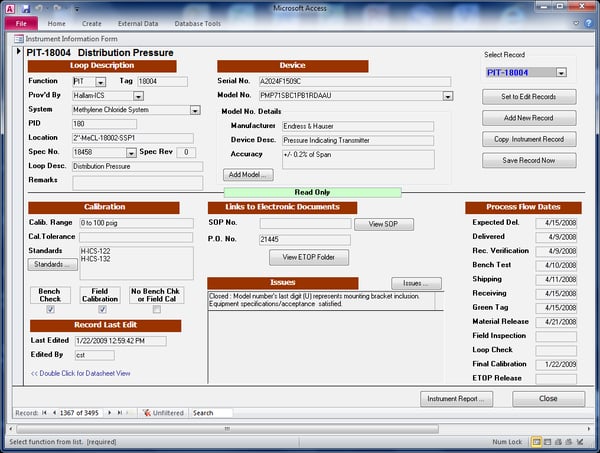The width and height of the screenshot is (600, 453).
Task: Open the Instrument Report button
Action: [456, 399]
